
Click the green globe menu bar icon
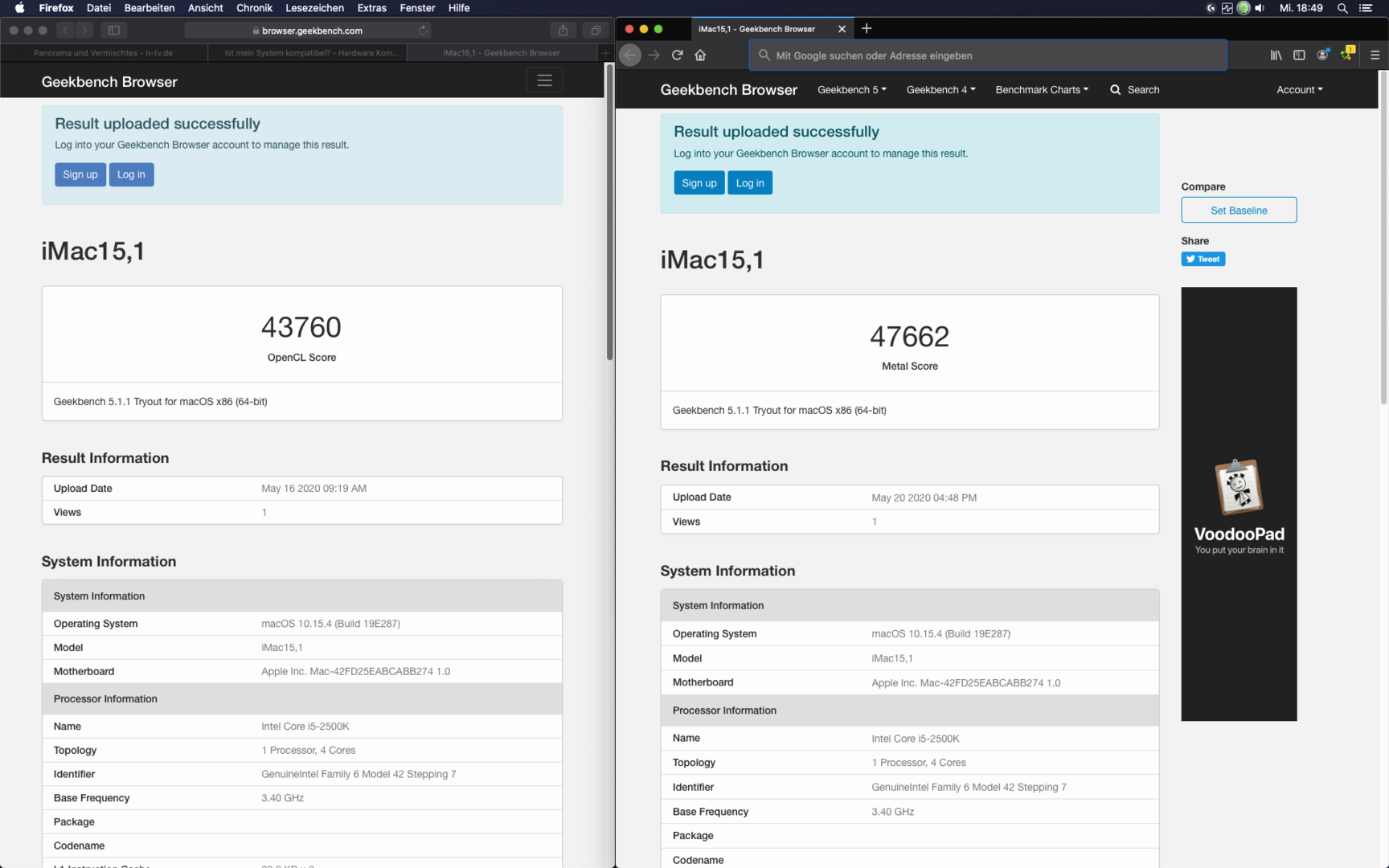(x=1244, y=8)
